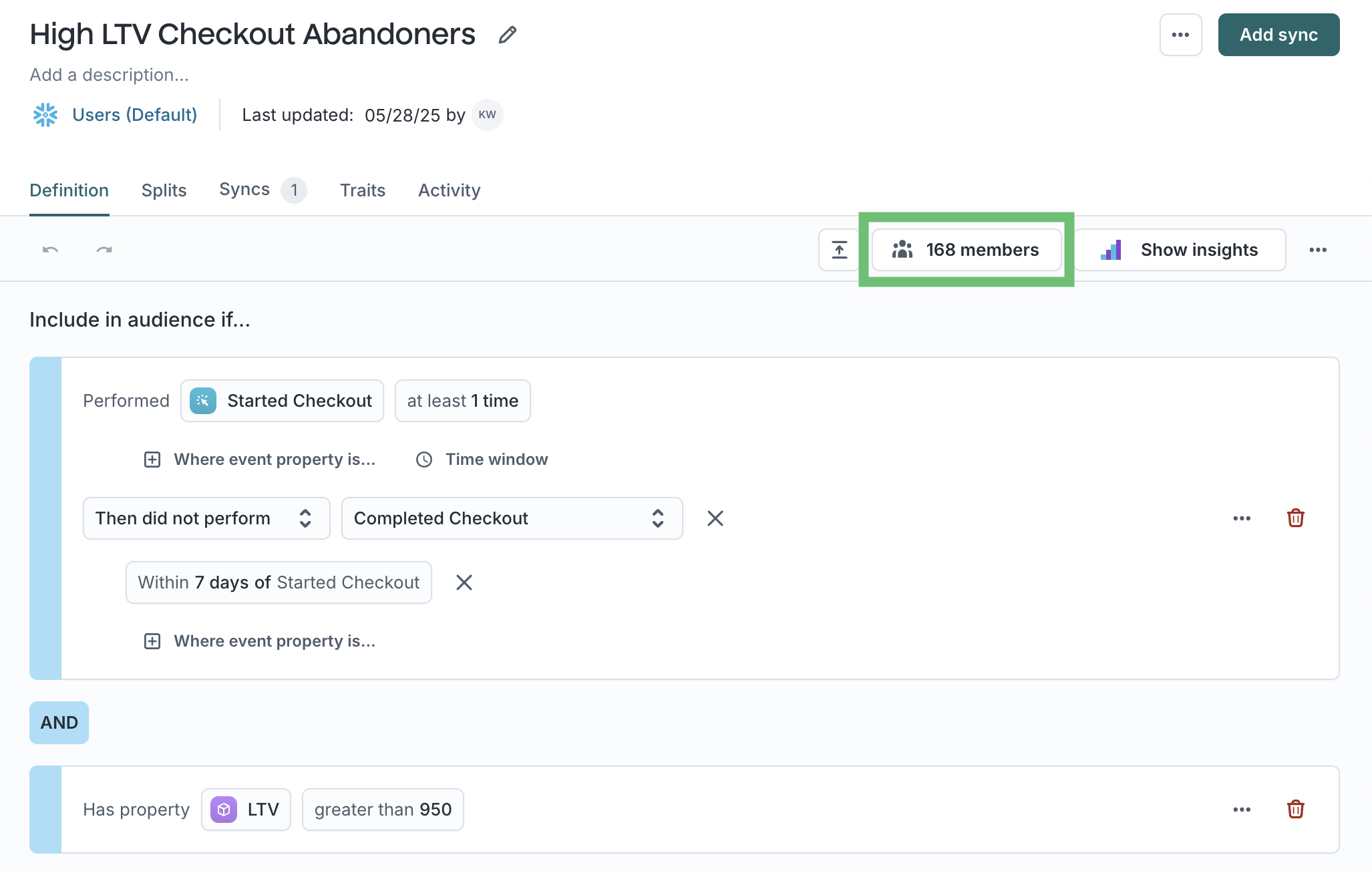Open the Activity tab
Screen dimensions: 1372x871
(449, 190)
